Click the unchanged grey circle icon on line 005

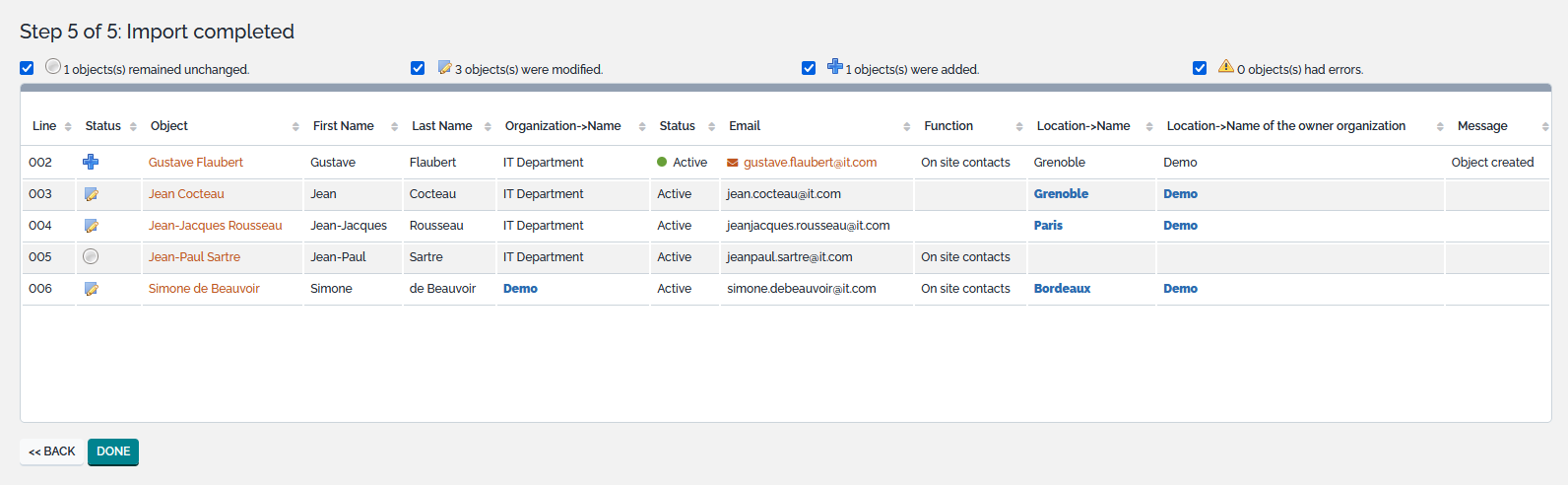click(91, 256)
